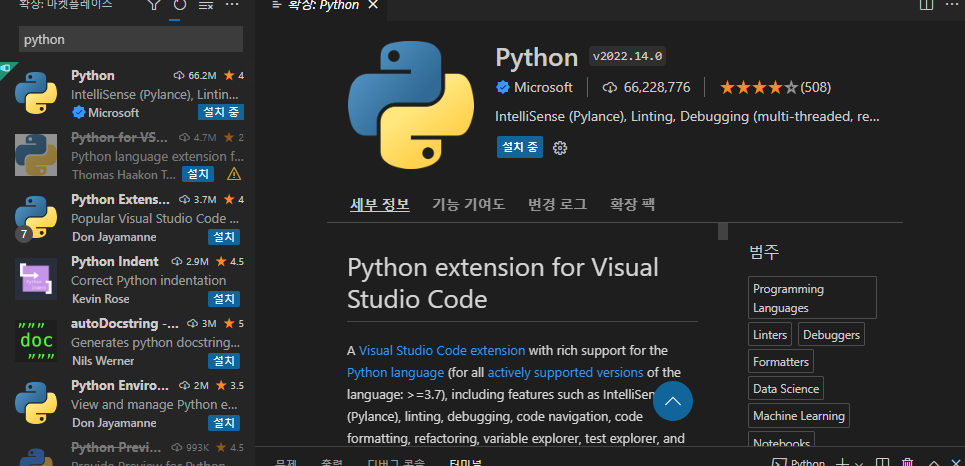Open the manage gear icon next to 설치 중
Screen dimensions: 965x466
559,148
